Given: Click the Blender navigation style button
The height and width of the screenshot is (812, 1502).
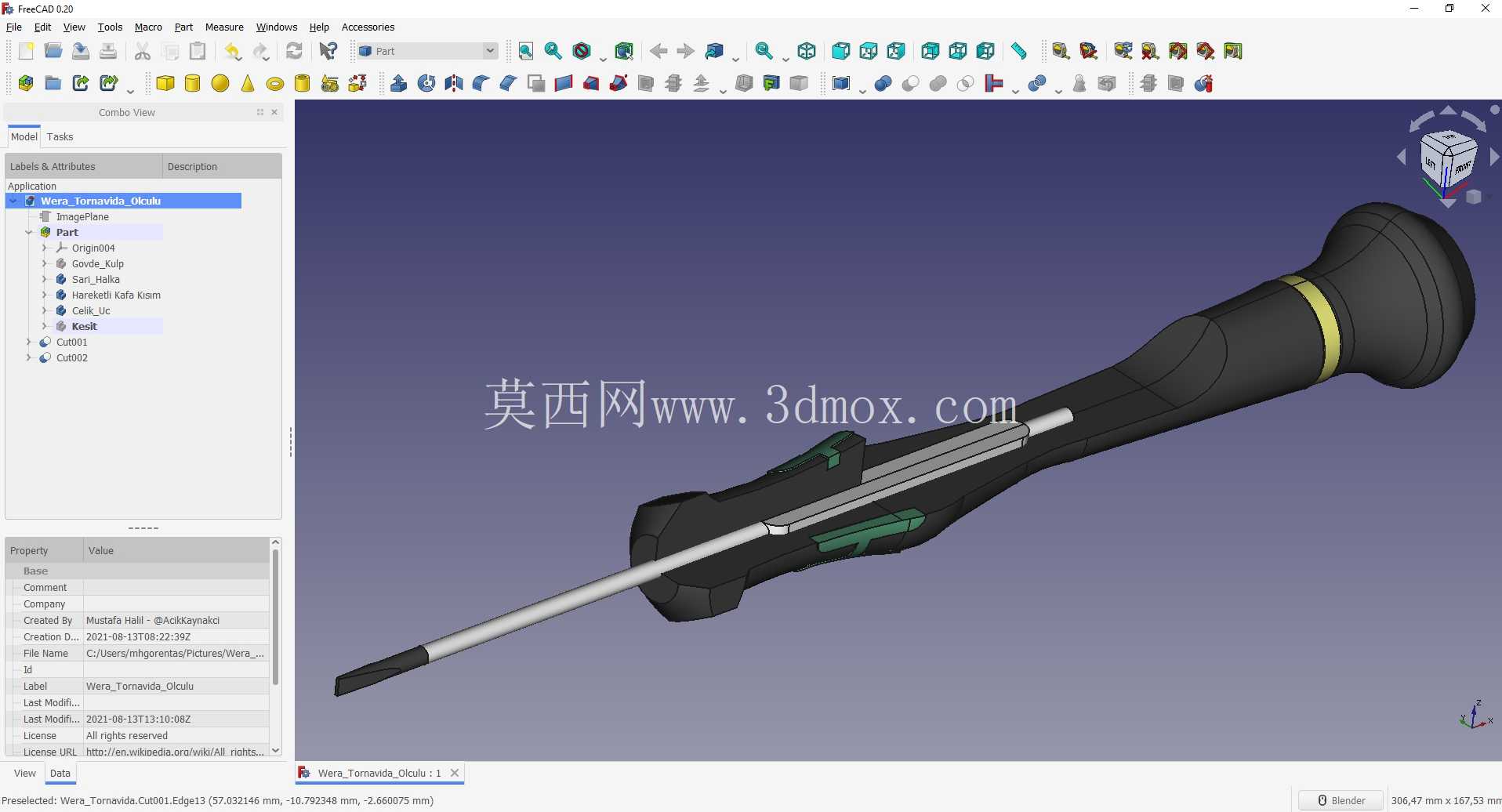Looking at the screenshot, I should tap(1341, 800).
